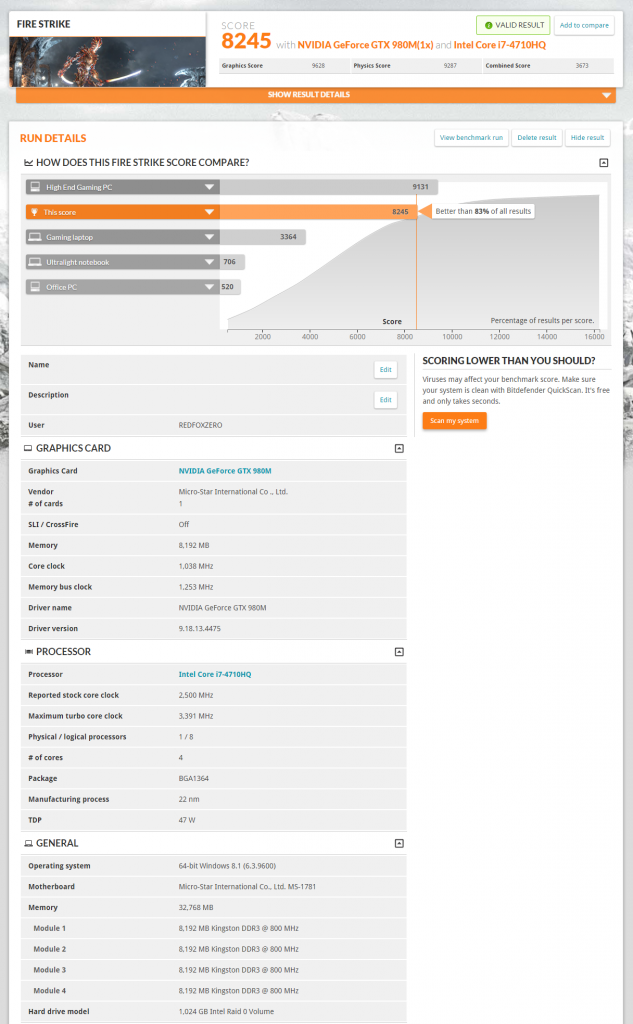Image resolution: width=633 pixels, height=1024 pixels.
Task: Click the core clock value 1,038 MHz
Action: (196, 566)
